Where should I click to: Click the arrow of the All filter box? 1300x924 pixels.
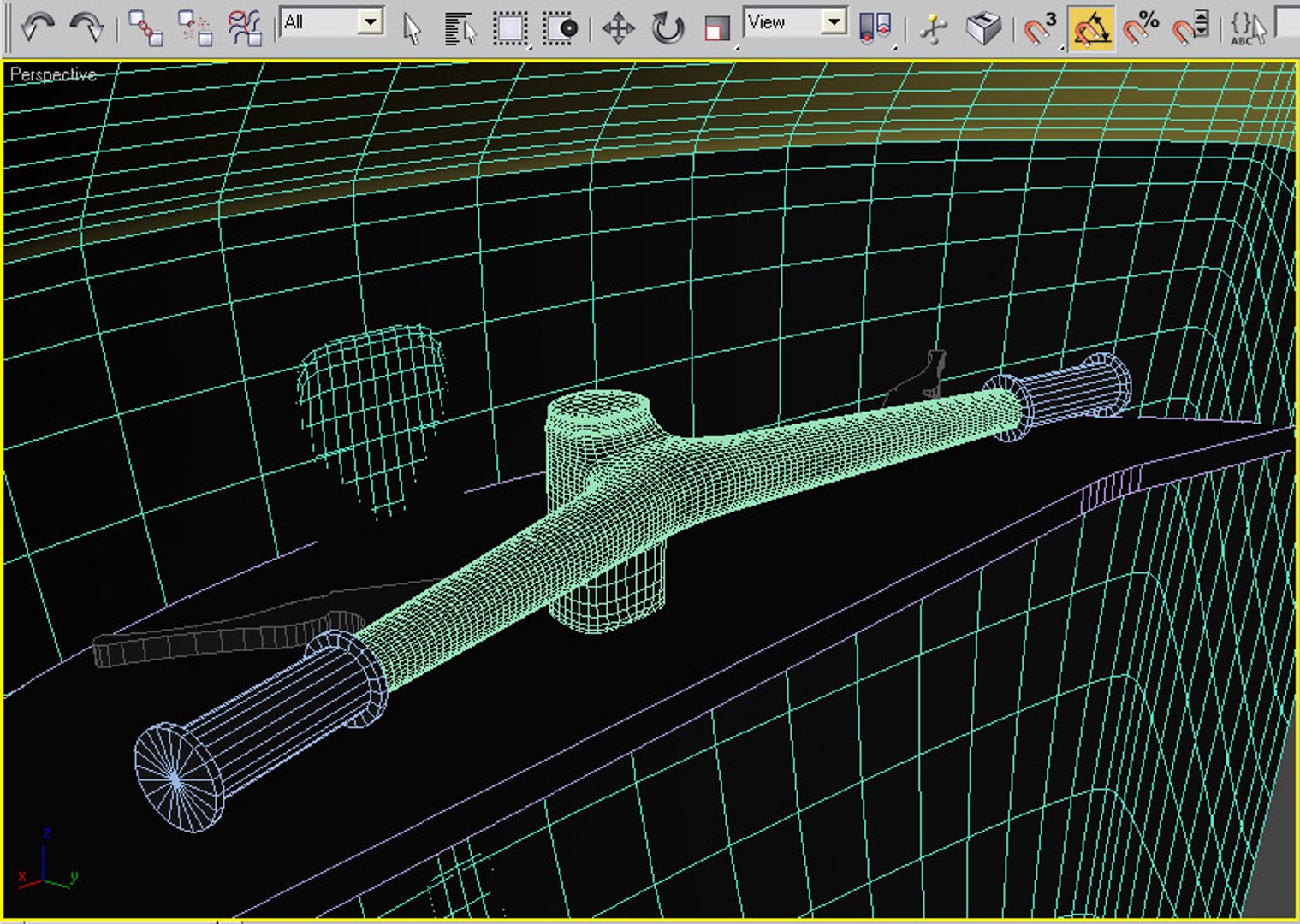pos(370,22)
